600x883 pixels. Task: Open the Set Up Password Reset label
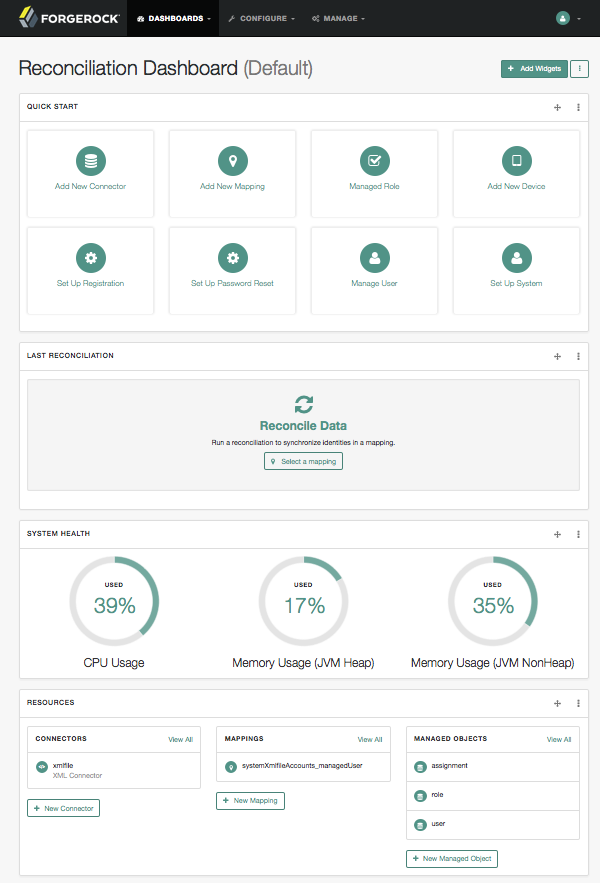[232, 283]
